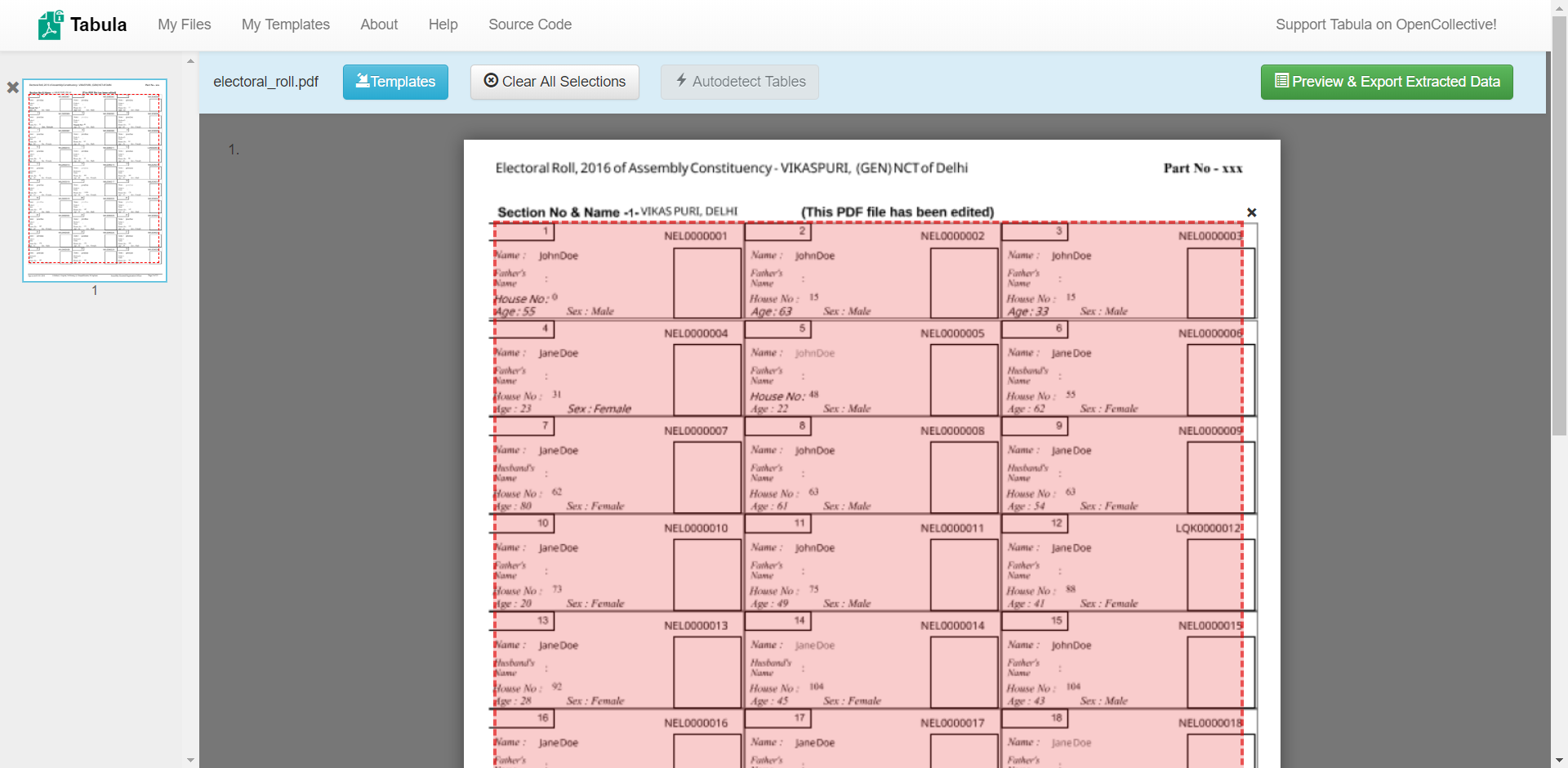Screen dimensions: 1568x768
Task: Open the About page
Action: click(379, 25)
